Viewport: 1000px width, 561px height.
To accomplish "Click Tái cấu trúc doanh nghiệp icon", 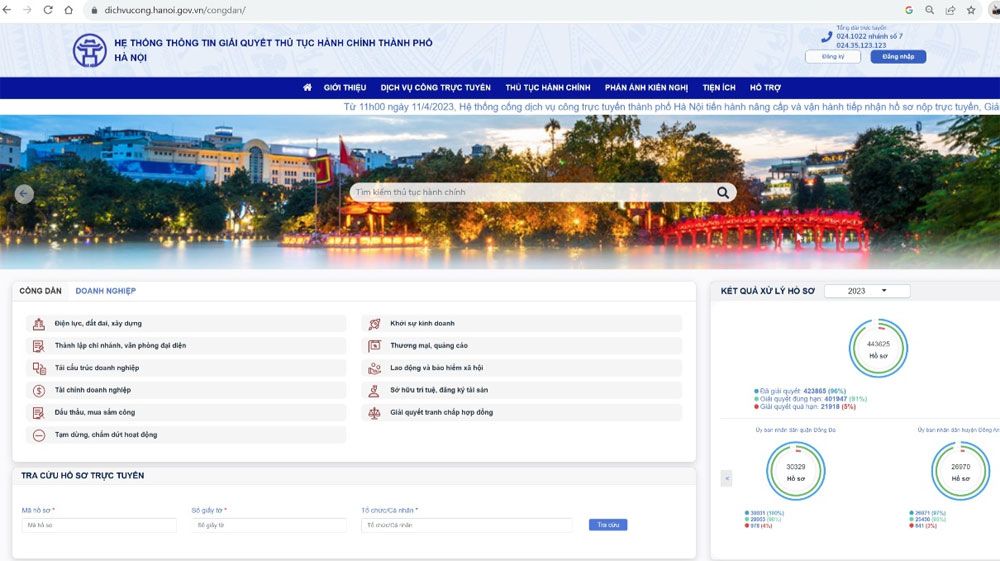I will point(39,368).
